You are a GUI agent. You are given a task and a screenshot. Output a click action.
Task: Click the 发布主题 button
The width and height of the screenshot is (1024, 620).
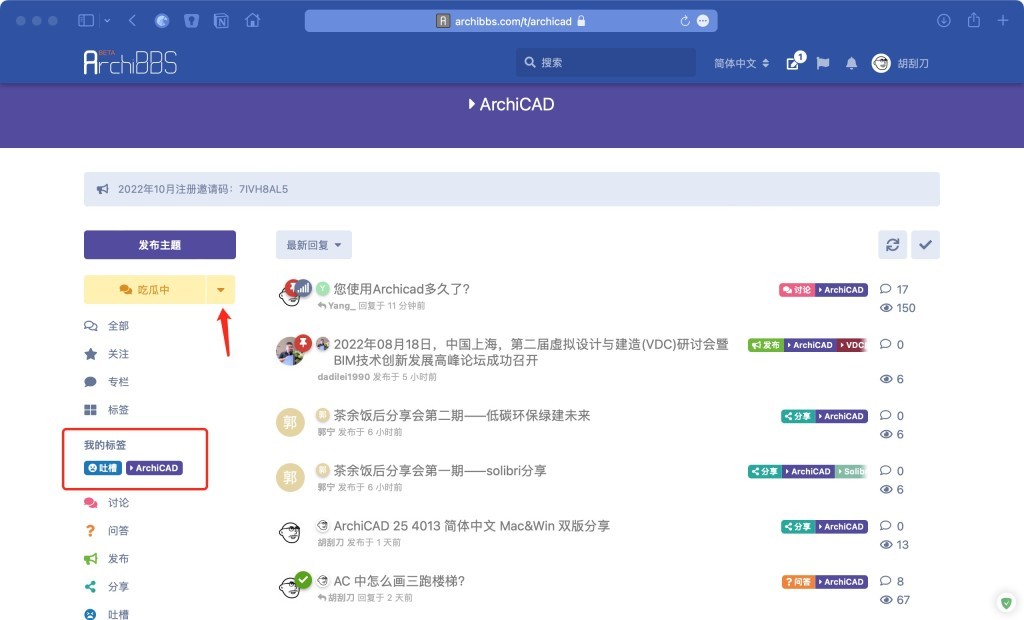coord(160,245)
